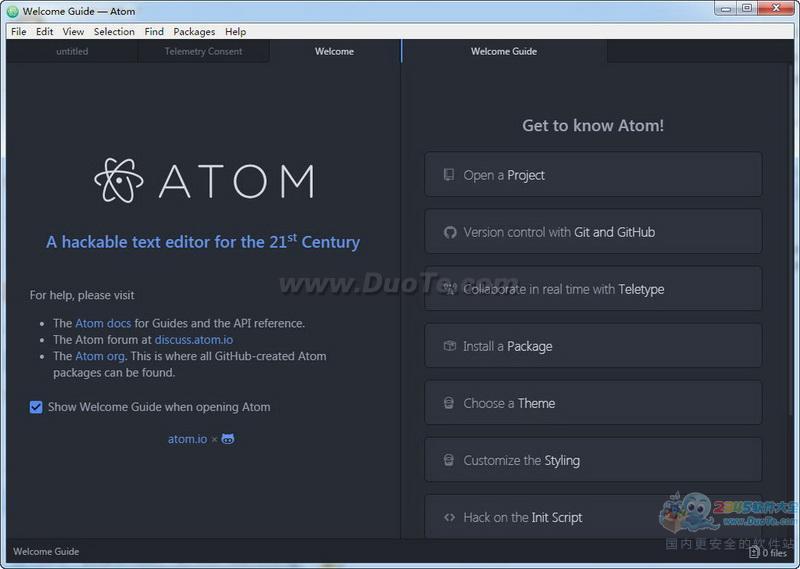Switch to the untitled tab
This screenshot has width=800, height=569.
(72, 52)
